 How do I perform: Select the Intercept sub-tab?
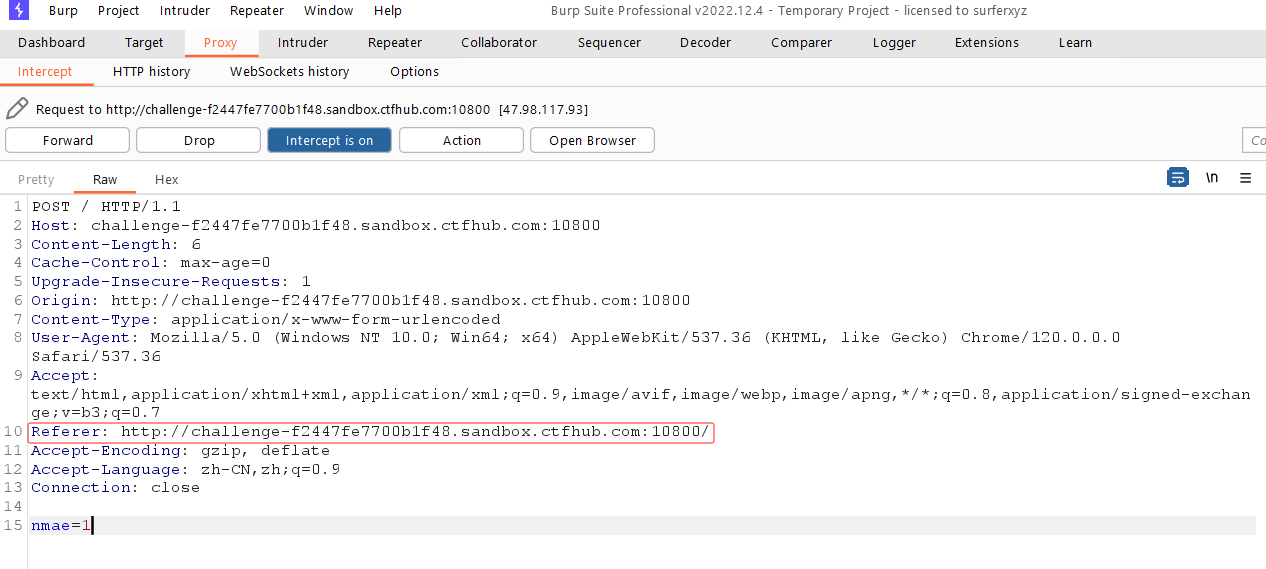(x=45, y=72)
